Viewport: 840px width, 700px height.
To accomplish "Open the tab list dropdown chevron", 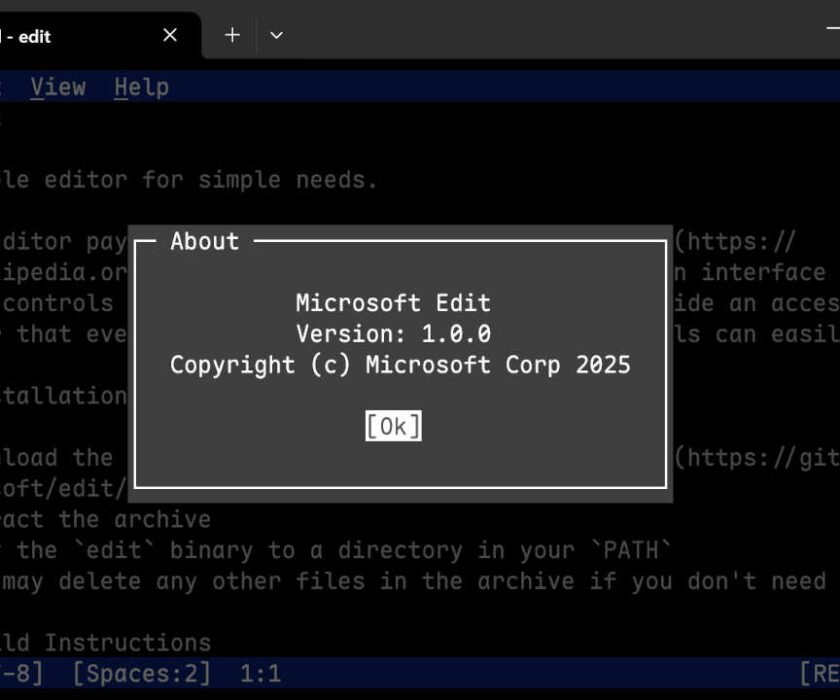I will (x=276, y=35).
